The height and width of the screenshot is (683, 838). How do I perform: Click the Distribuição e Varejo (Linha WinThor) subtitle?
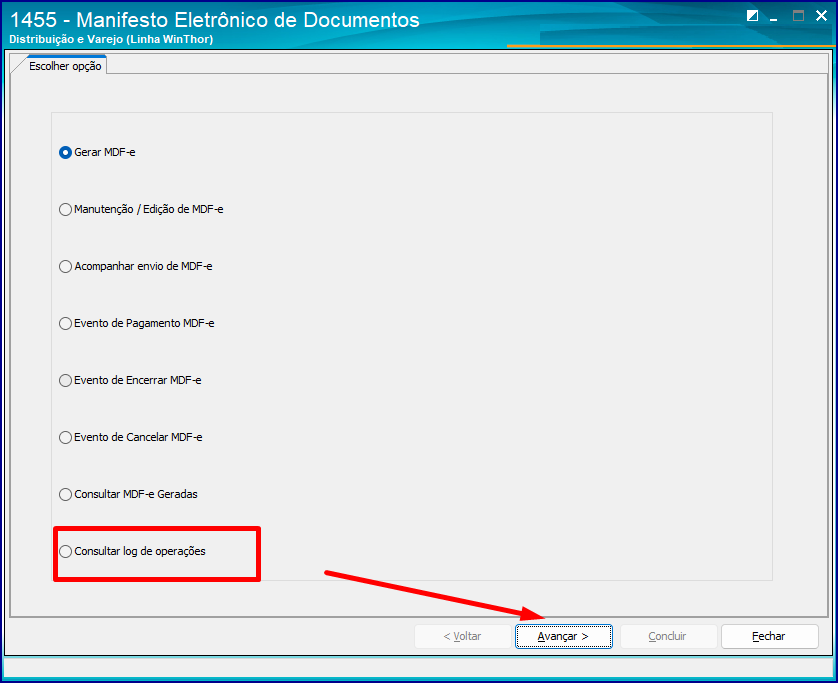(111, 39)
